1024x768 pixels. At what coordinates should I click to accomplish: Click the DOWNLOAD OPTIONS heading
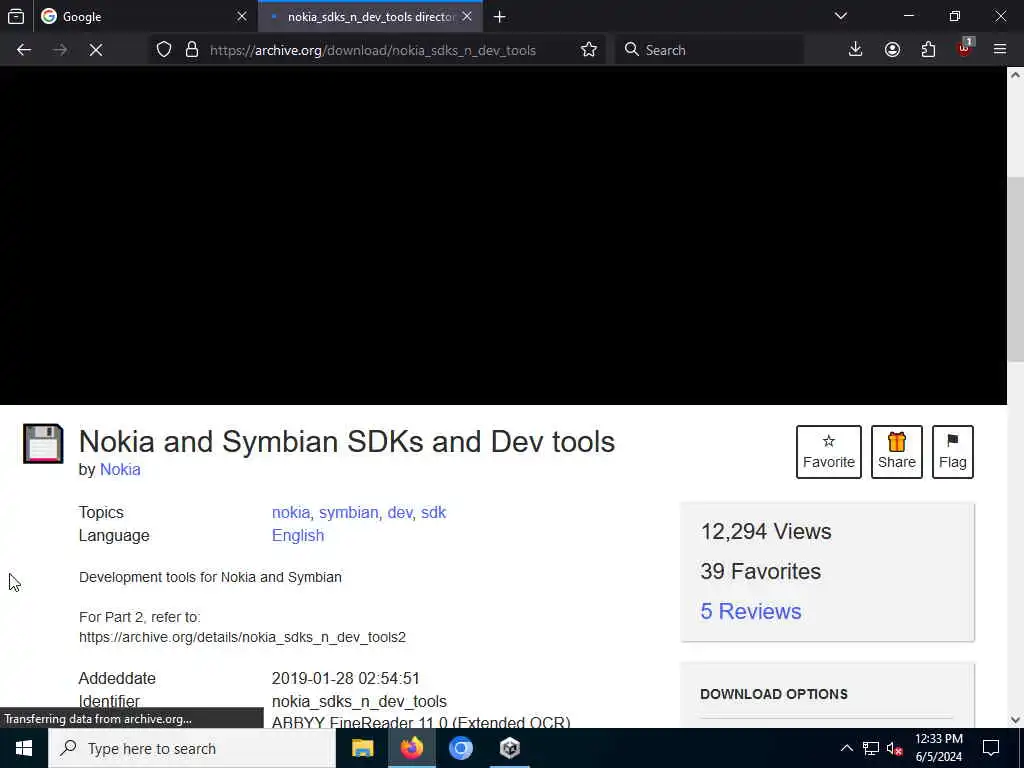tap(774, 694)
